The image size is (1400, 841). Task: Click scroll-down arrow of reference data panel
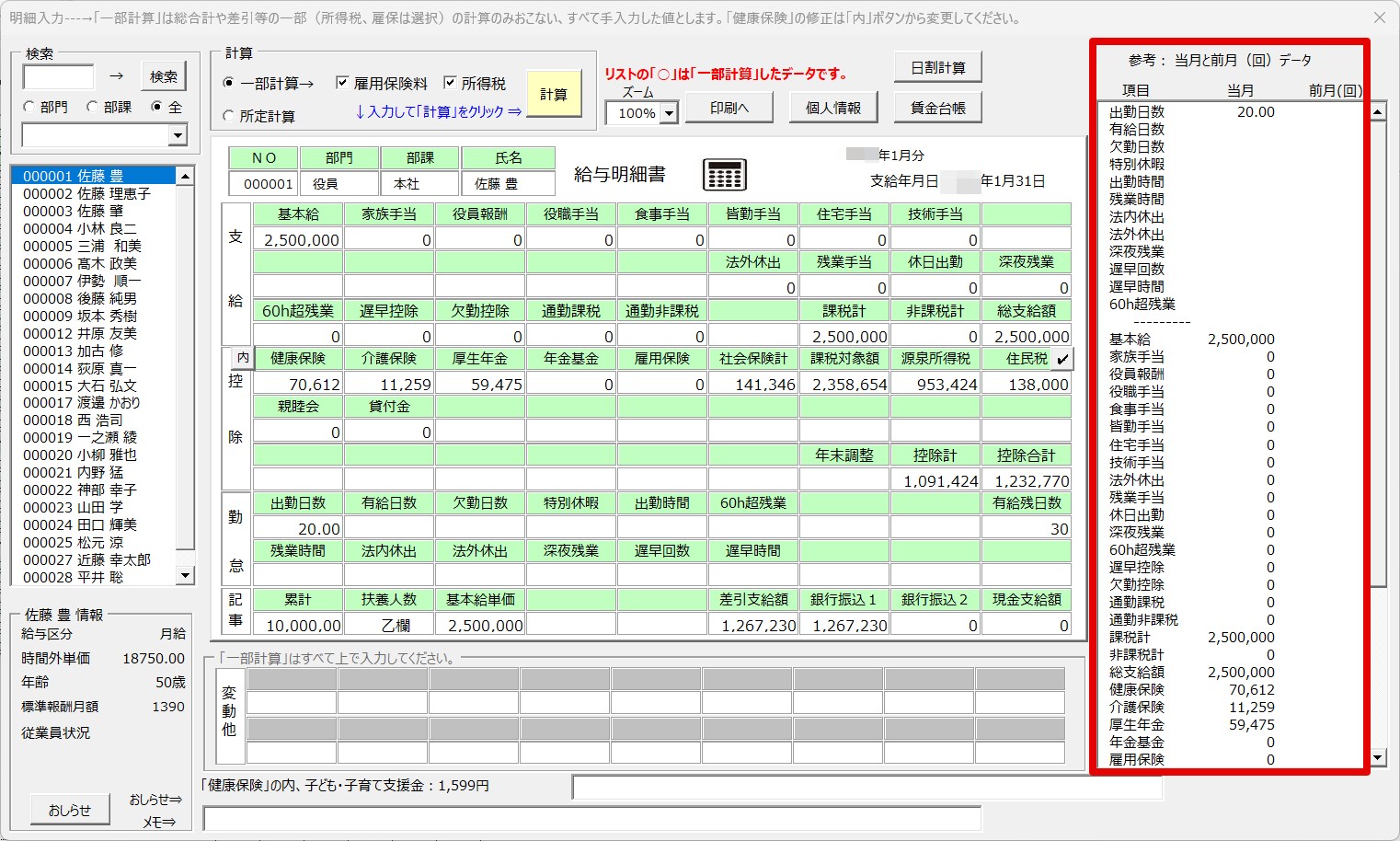1377,758
